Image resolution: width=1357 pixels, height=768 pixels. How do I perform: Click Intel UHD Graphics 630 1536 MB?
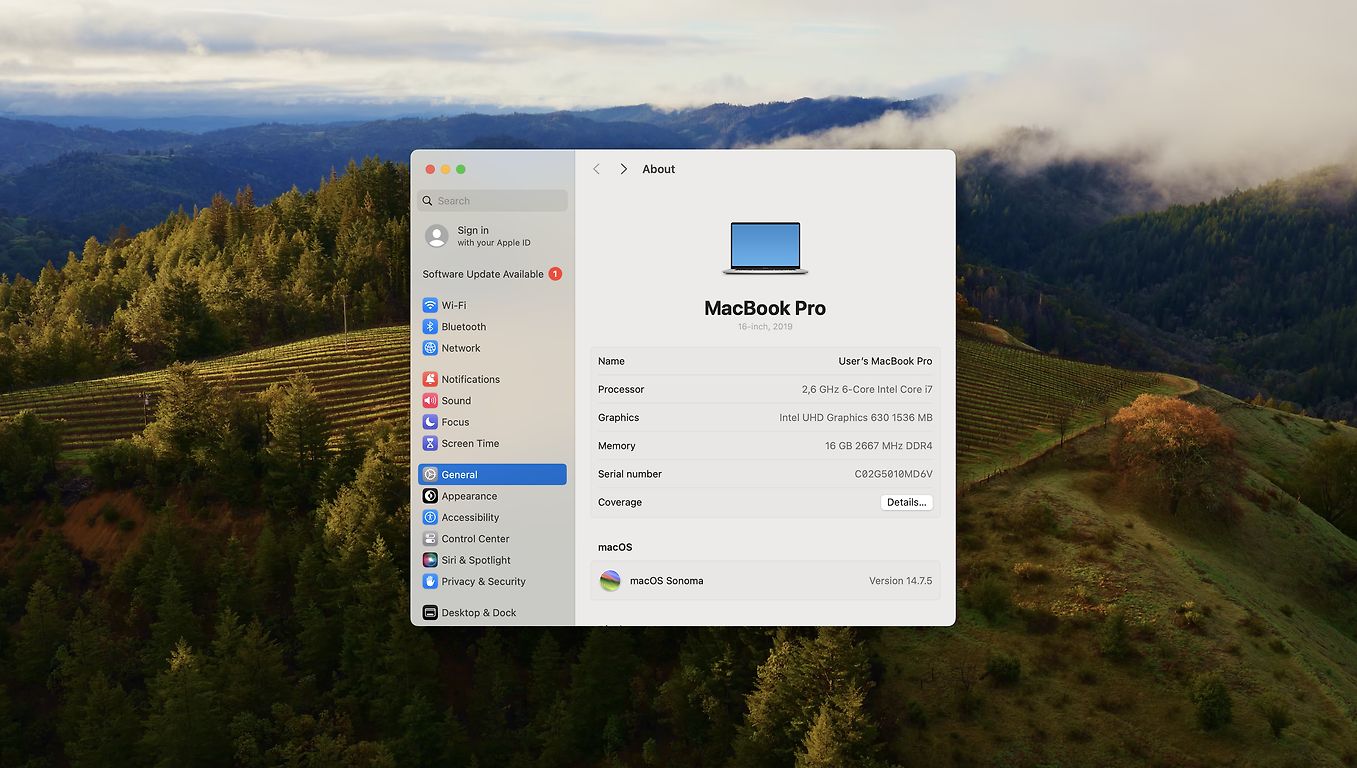856,417
